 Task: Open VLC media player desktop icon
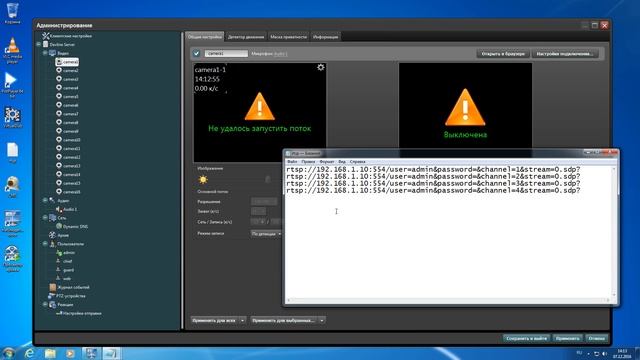coord(12,51)
